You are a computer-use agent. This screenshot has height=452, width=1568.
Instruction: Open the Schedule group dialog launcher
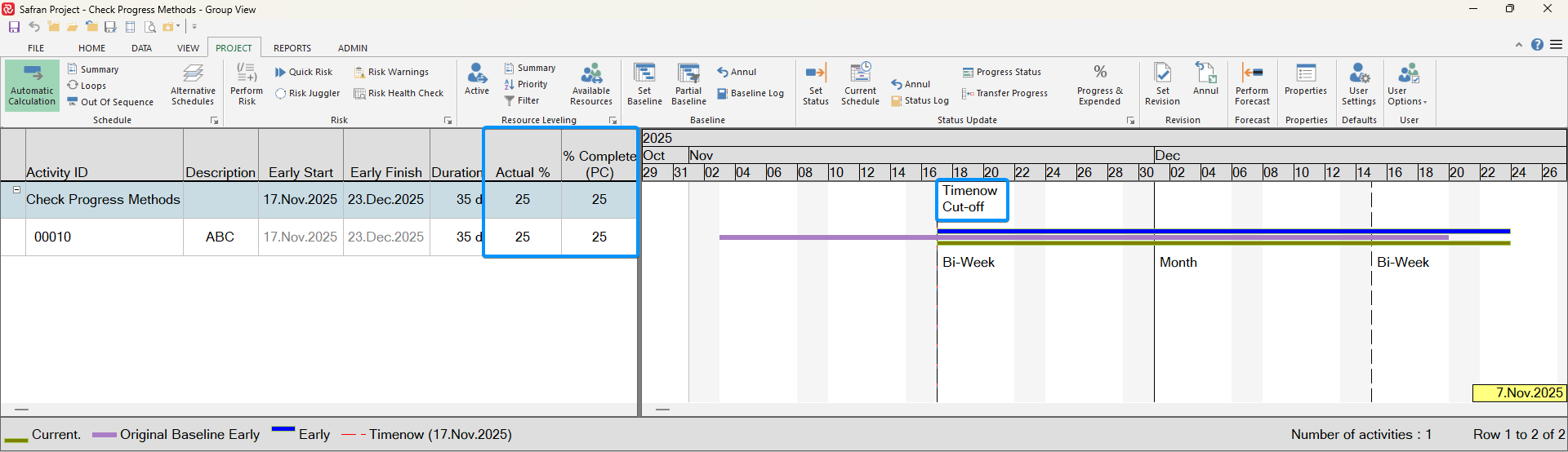coord(215,121)
